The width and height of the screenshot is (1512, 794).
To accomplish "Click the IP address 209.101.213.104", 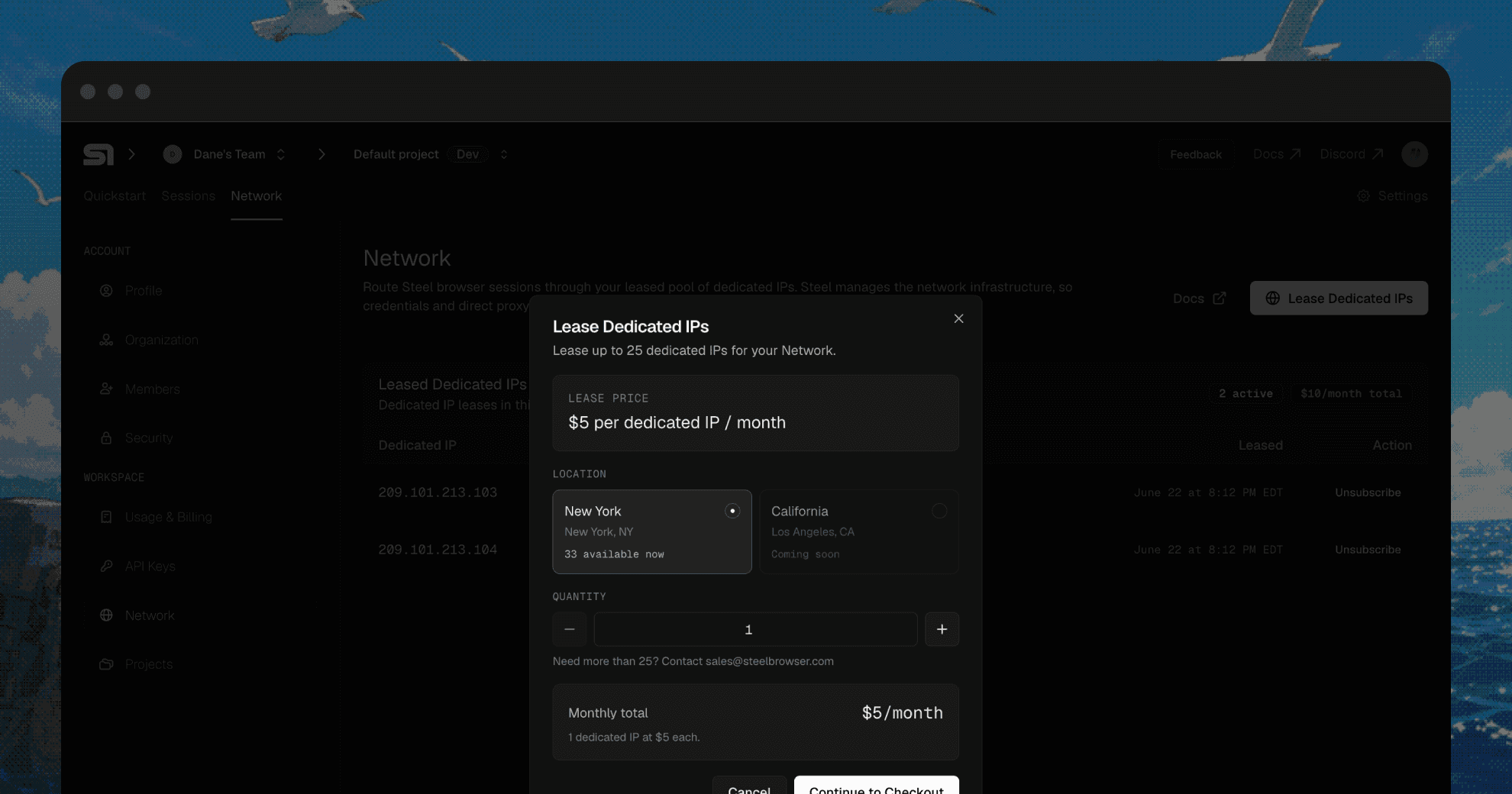I will coord(438,550).
